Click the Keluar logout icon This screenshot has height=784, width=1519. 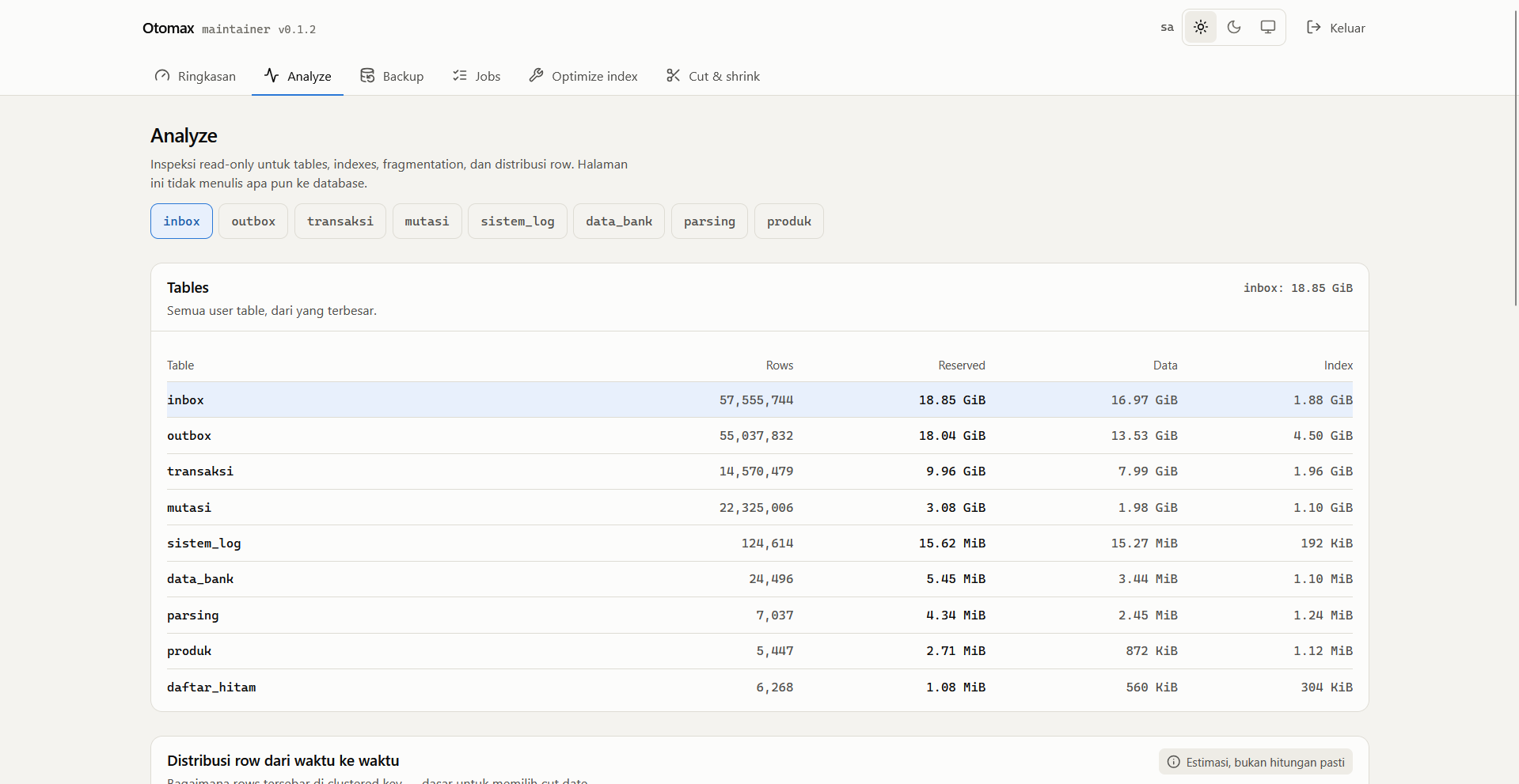(1314, 28)
